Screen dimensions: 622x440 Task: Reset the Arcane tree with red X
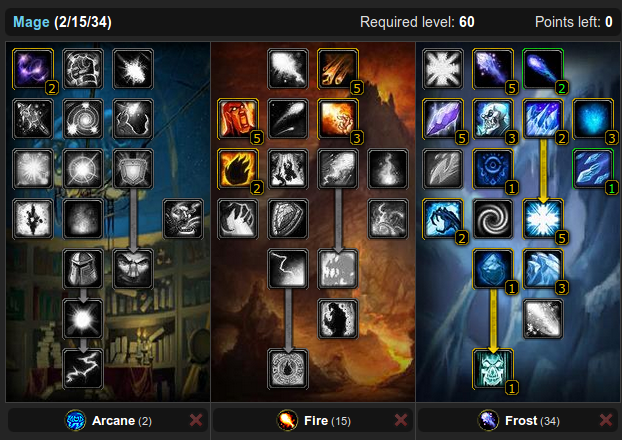click(x=196, y=420)
